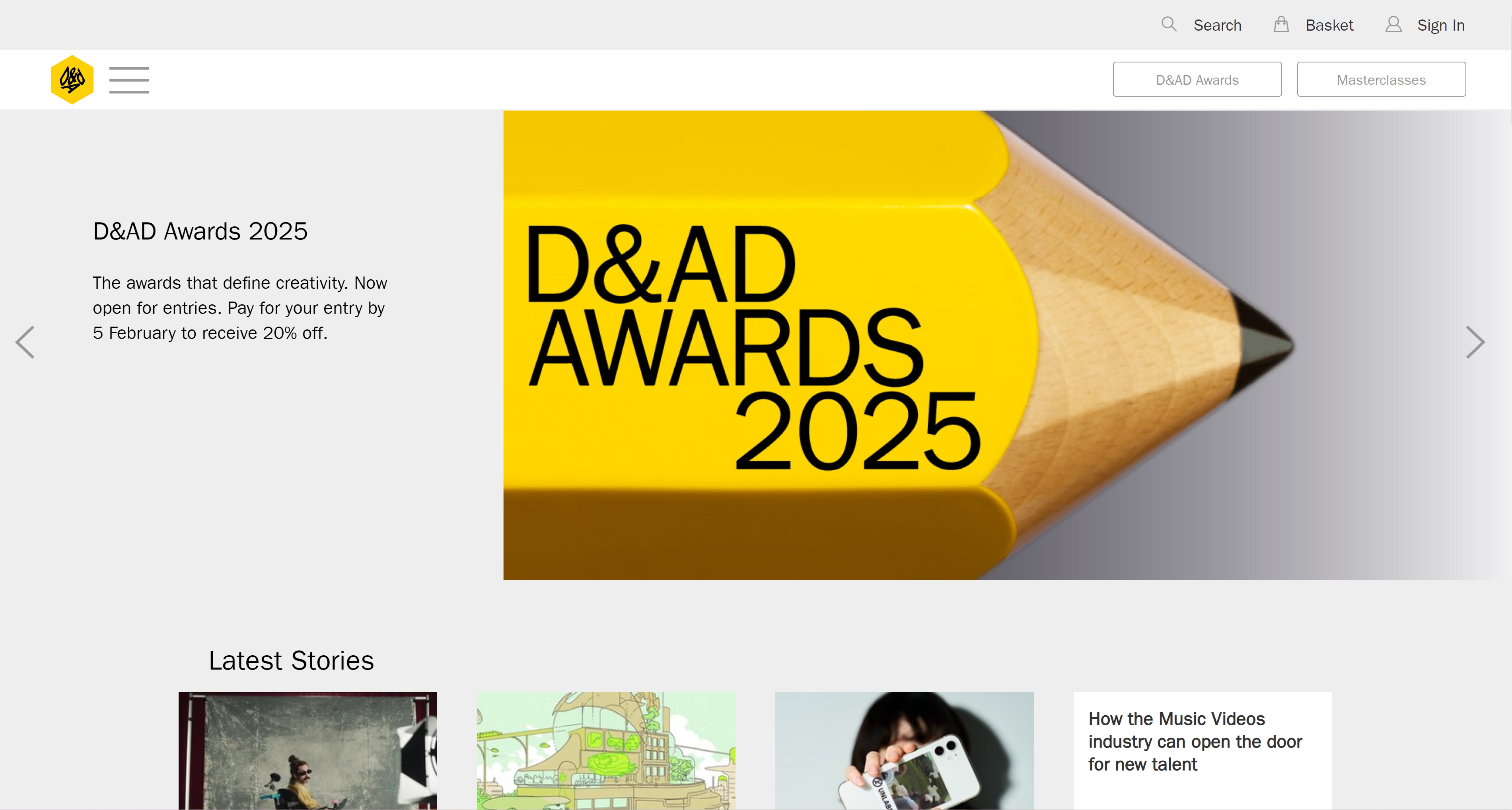Open the story thumbnail with white phone
The height and width of the screenshot is (810, 1512).
[x=904, y=750]
